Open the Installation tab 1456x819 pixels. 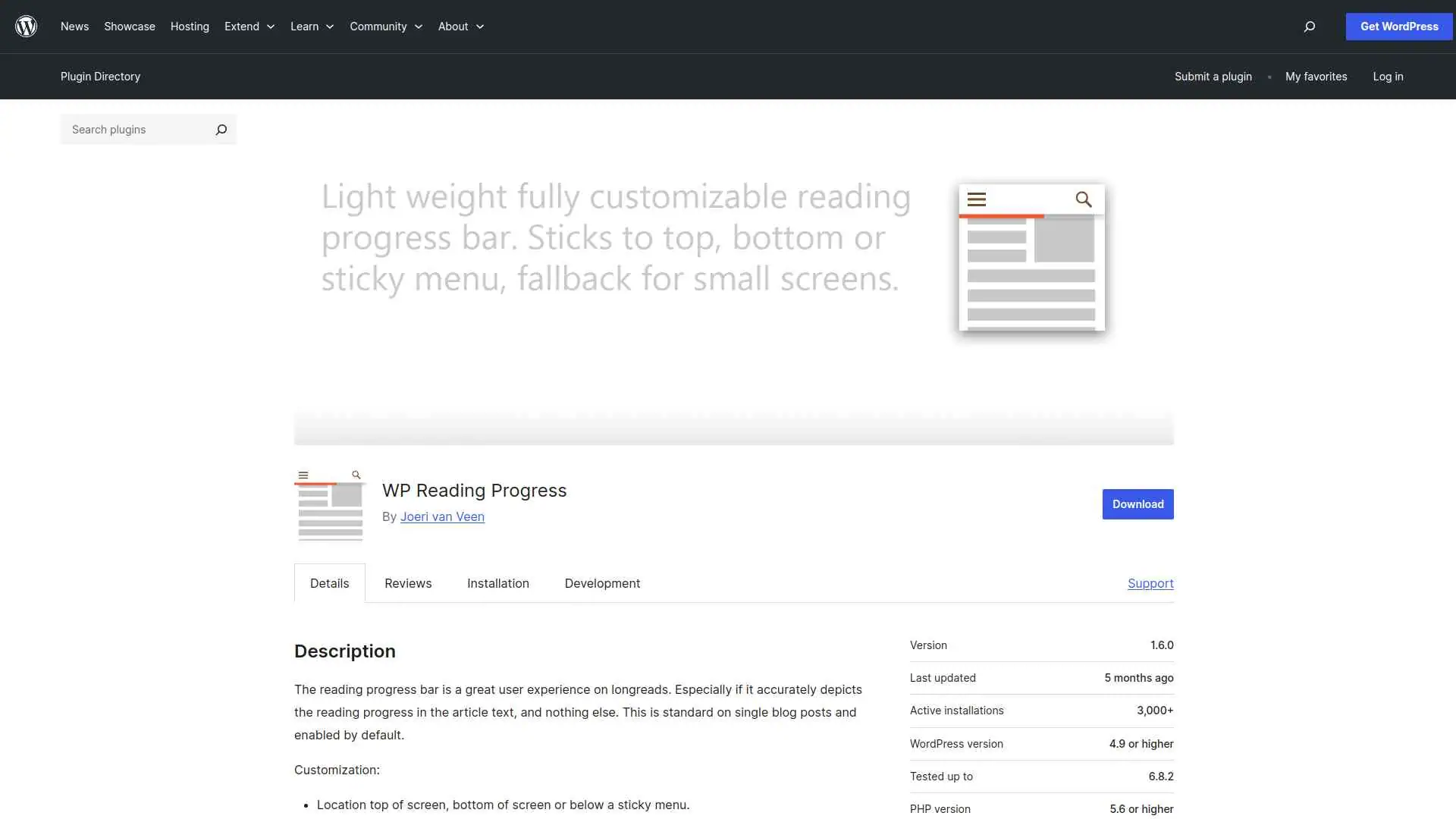click(x=497, y=583)
